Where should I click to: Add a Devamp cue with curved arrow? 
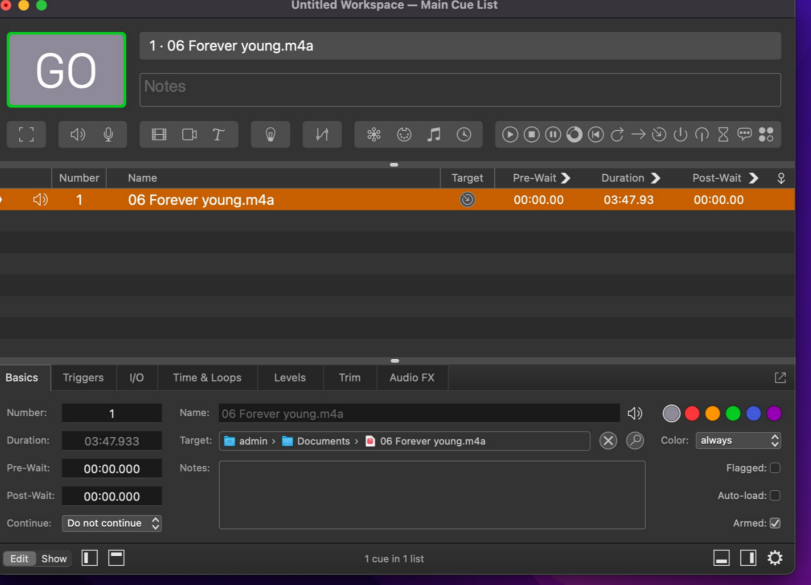pos(617,134)
